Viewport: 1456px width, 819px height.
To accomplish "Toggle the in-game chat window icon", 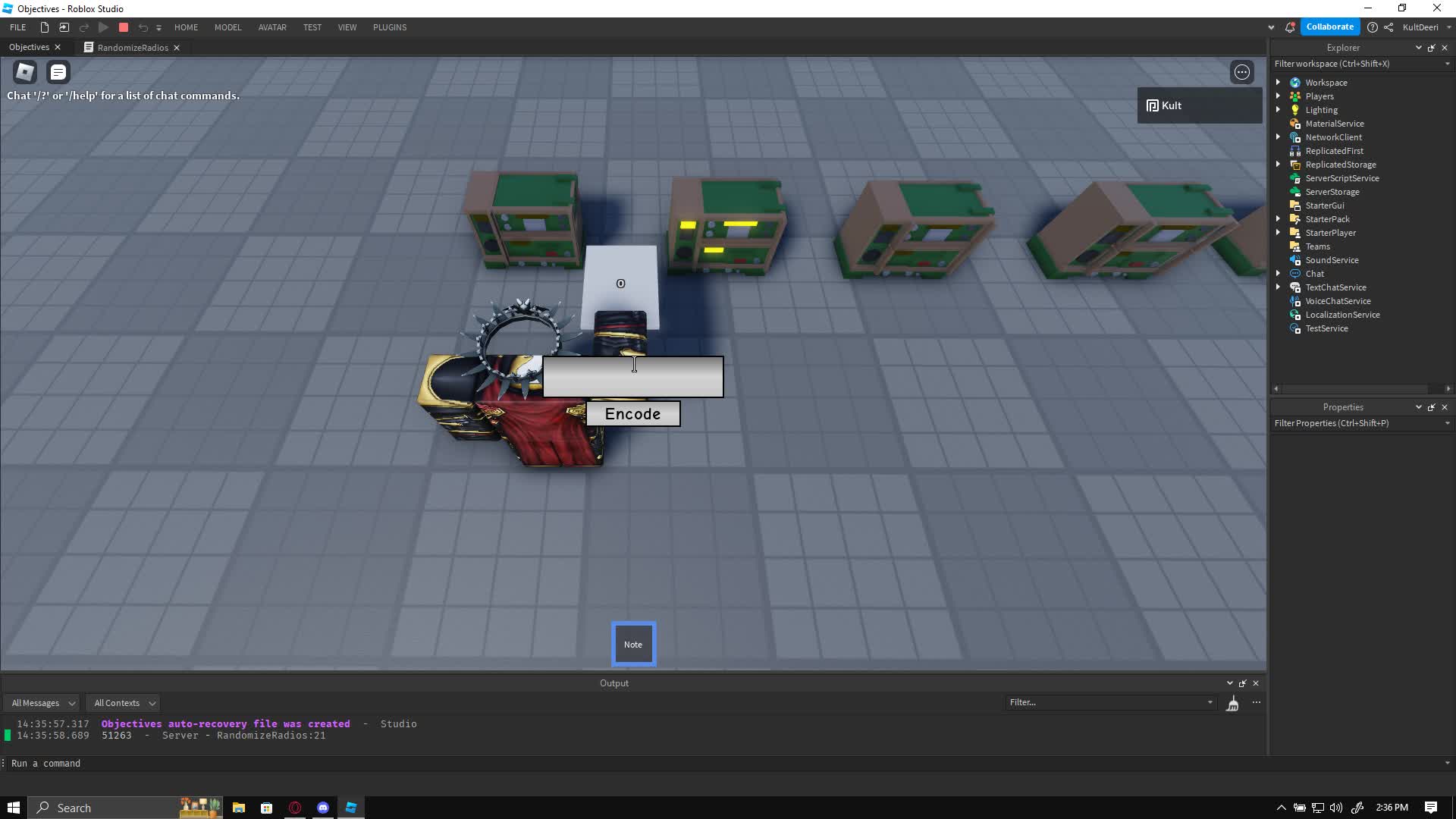I will pos(58,72).
